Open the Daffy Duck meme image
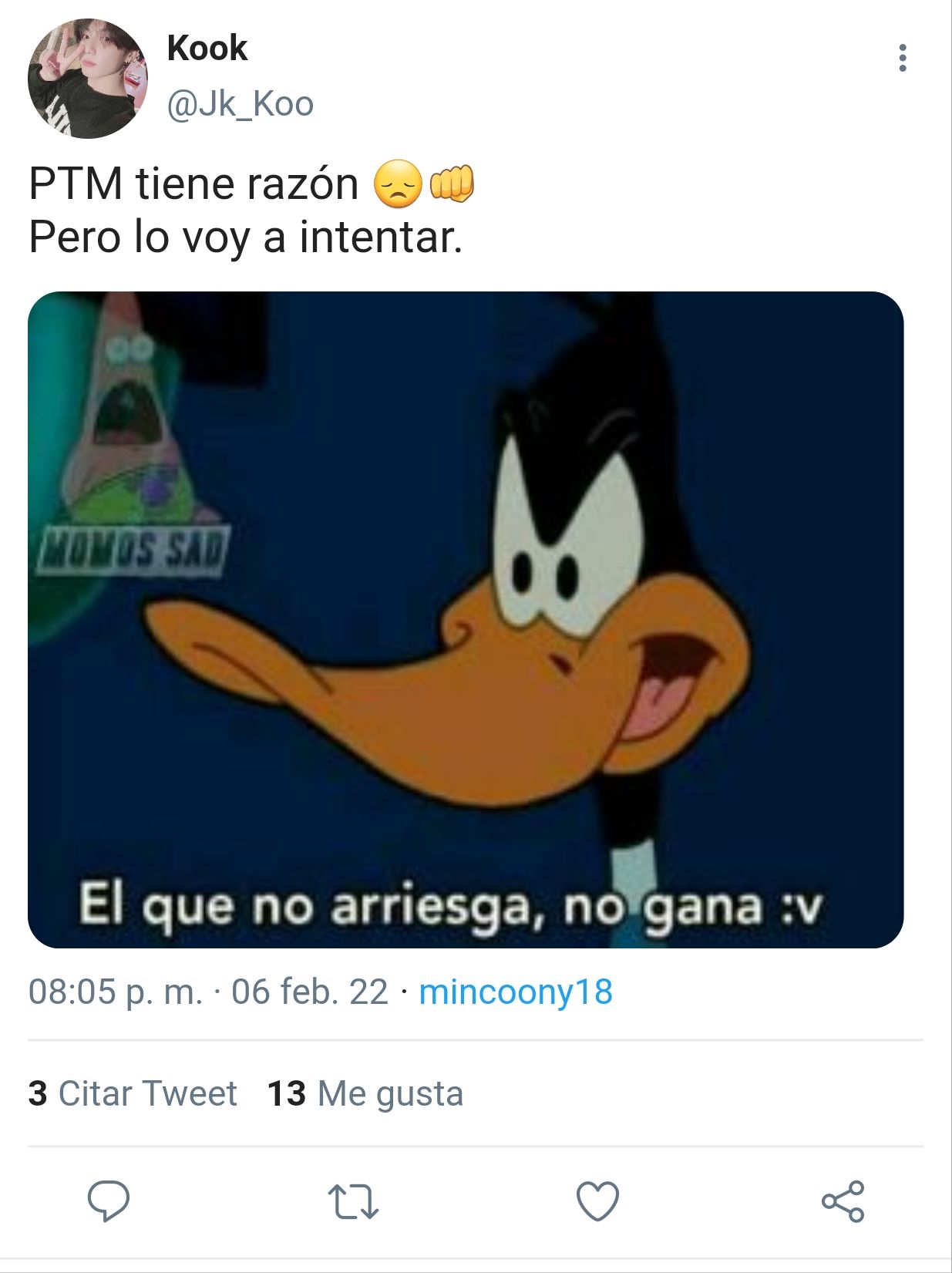The height and width of the screenshot is (1273, 952). click(466, 620)
